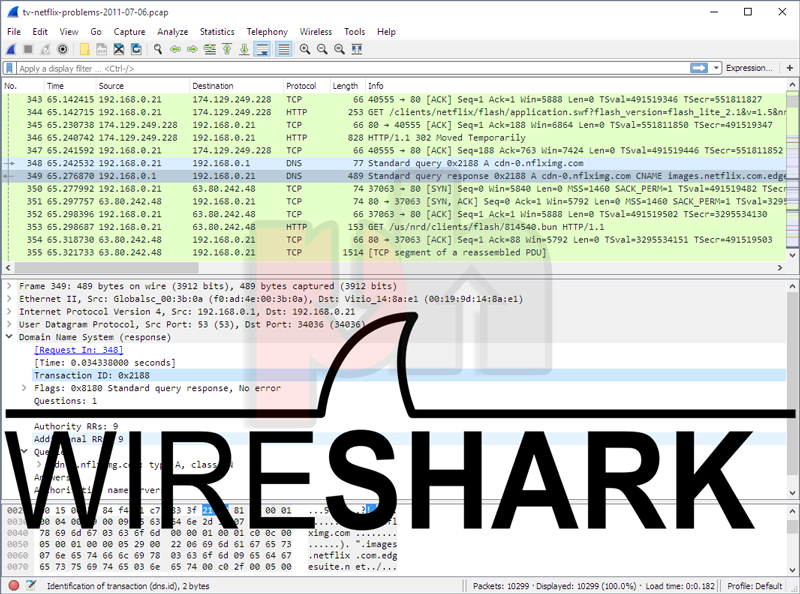This screenshot has width=800, height=594.
Task: Focus the display filter input field
Action: click(x=352, y=68)
